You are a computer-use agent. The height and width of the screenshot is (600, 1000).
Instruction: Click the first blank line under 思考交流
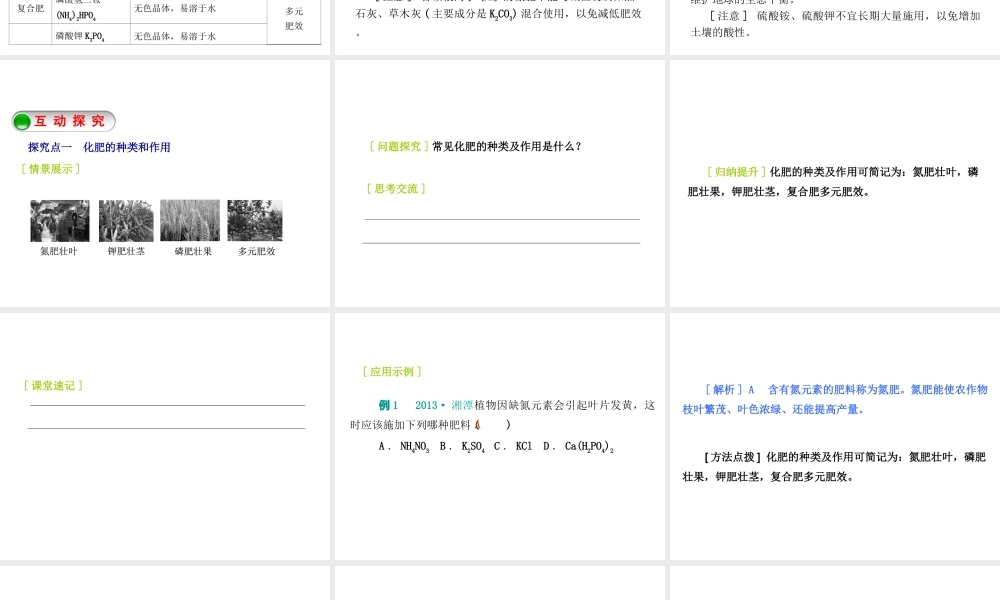[x=503, y=219]
